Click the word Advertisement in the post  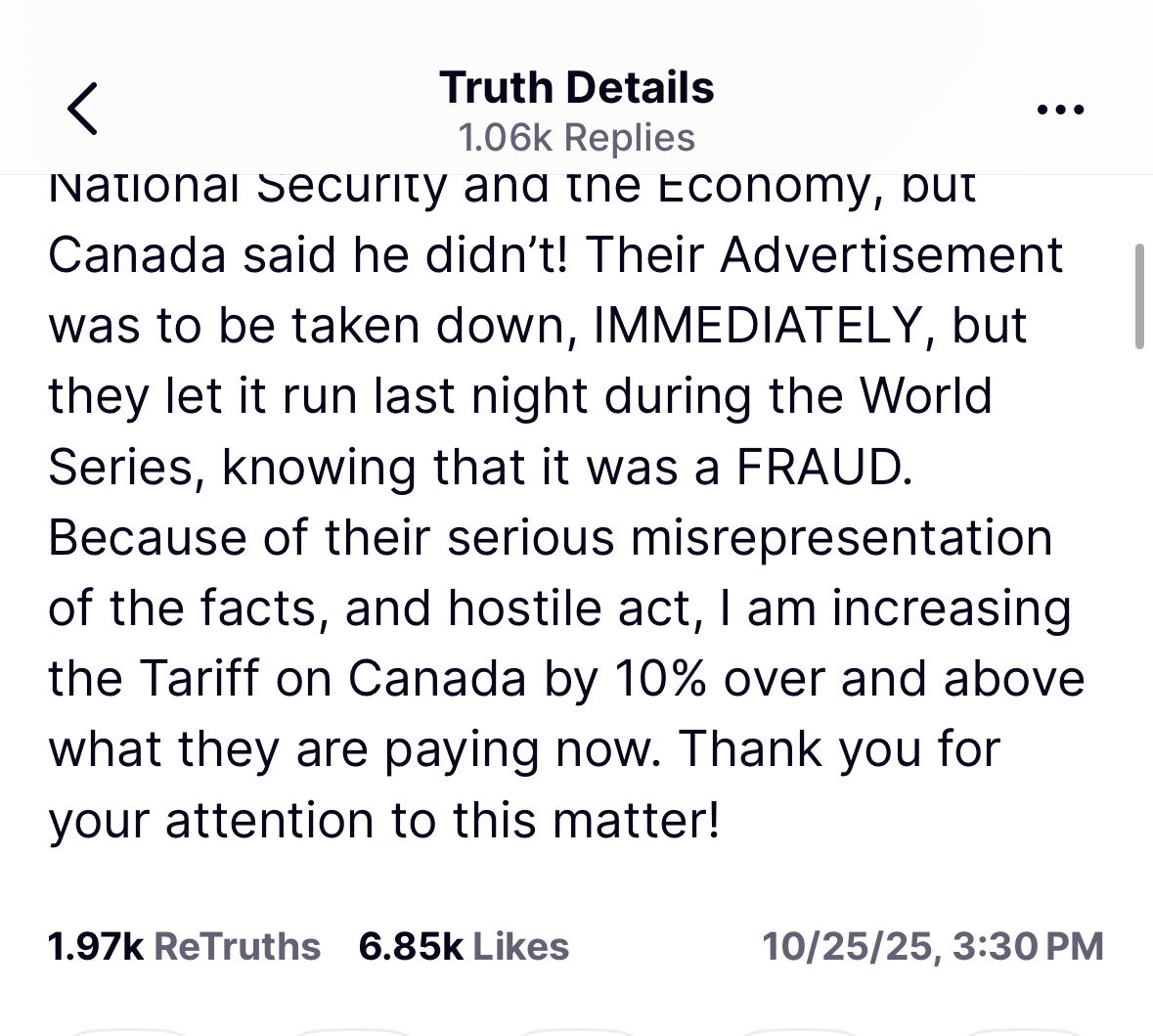click(891, 254)
